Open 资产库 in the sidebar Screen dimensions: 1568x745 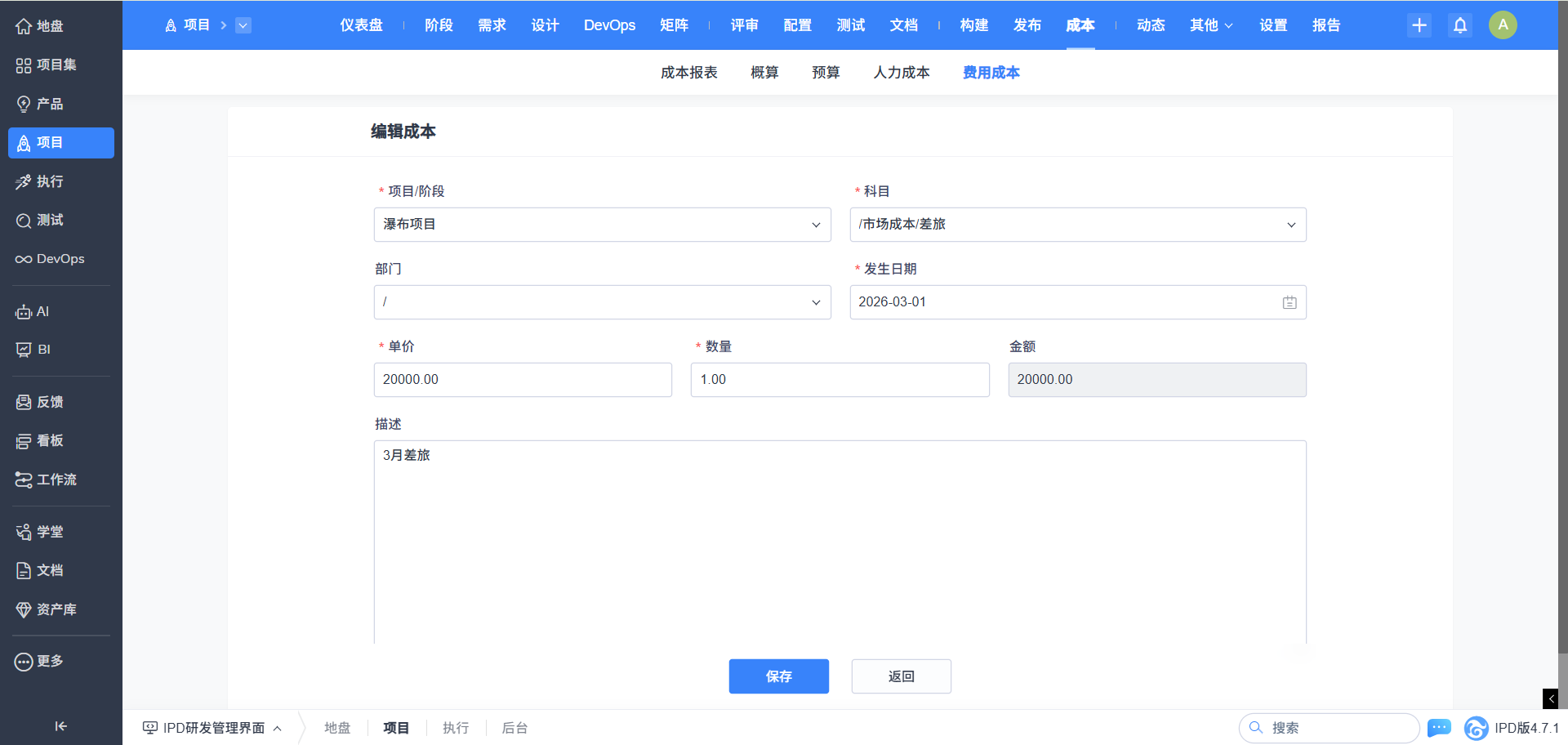coord(60,609)
